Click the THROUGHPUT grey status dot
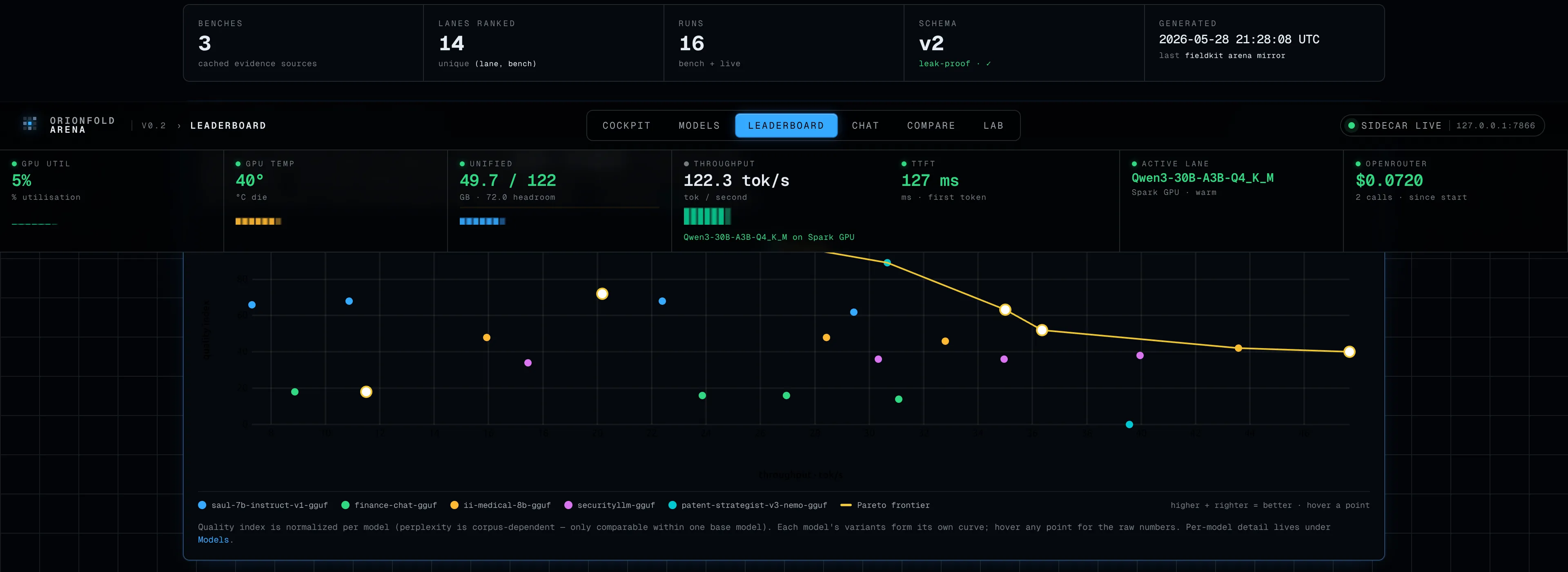The height and width of the screenshot is (572, 1568). pos(686,164)
